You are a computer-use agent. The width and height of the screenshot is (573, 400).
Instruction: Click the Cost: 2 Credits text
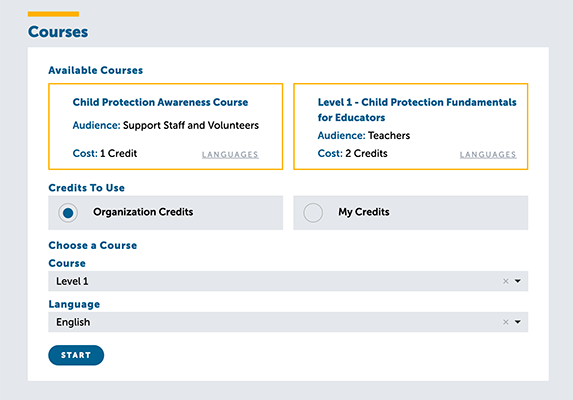tap(353, 153)
